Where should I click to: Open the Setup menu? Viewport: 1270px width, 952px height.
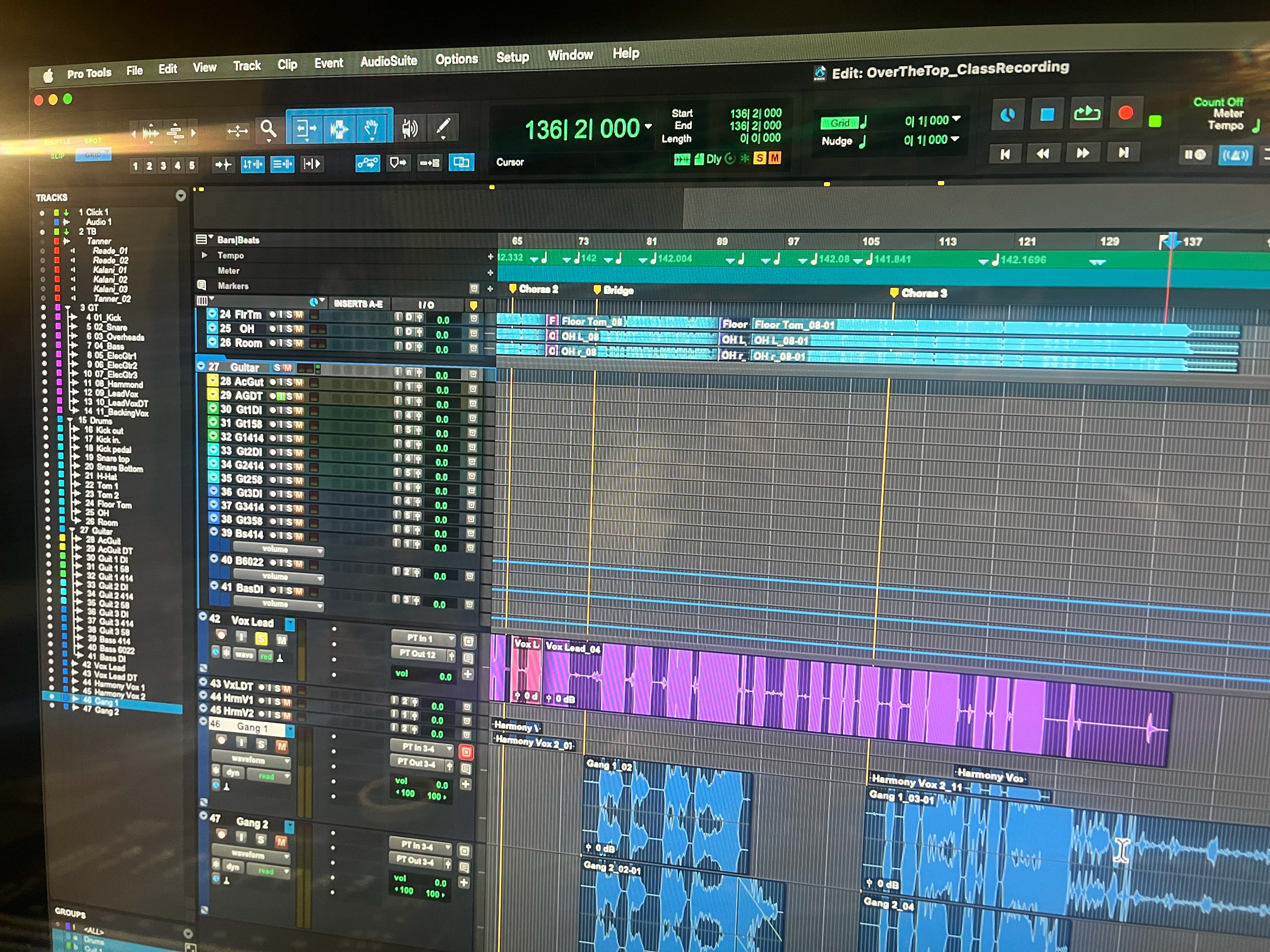512,58
